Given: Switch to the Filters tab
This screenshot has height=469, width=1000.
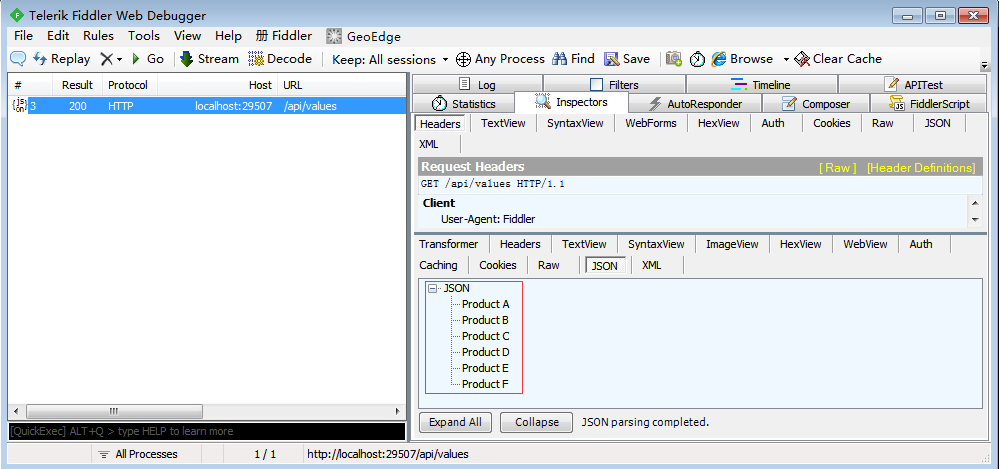Looking at the screenshot, I should (x=614, y=84).
